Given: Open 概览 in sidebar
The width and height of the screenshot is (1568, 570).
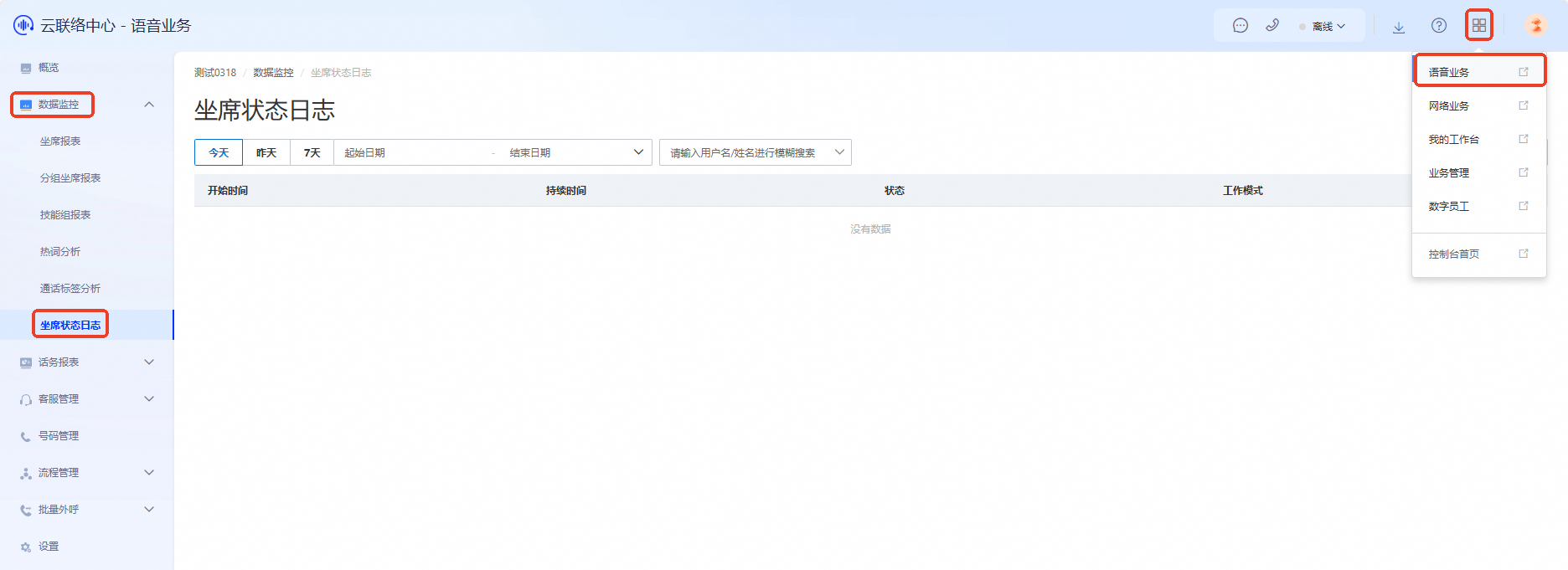Looking at the screenshot, I should point(49,68).
